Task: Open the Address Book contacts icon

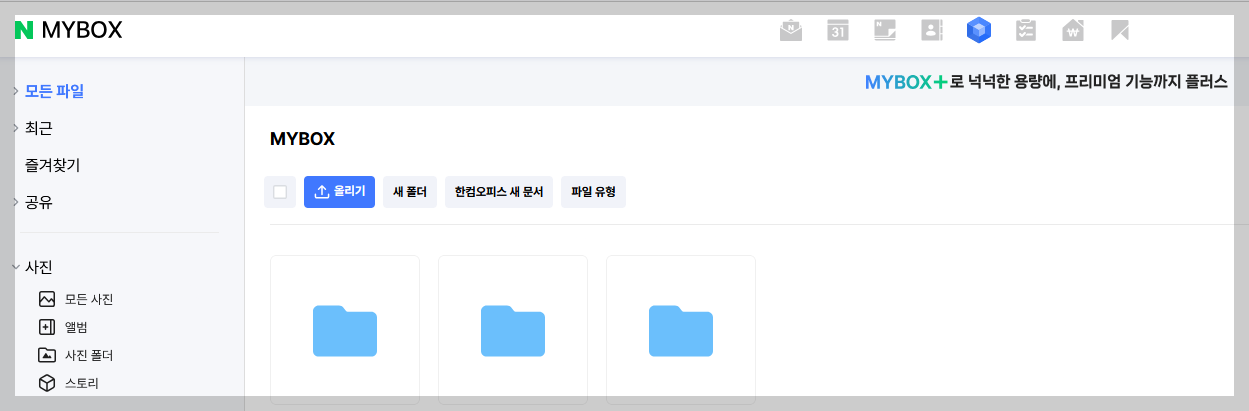Action: point(932,31)
